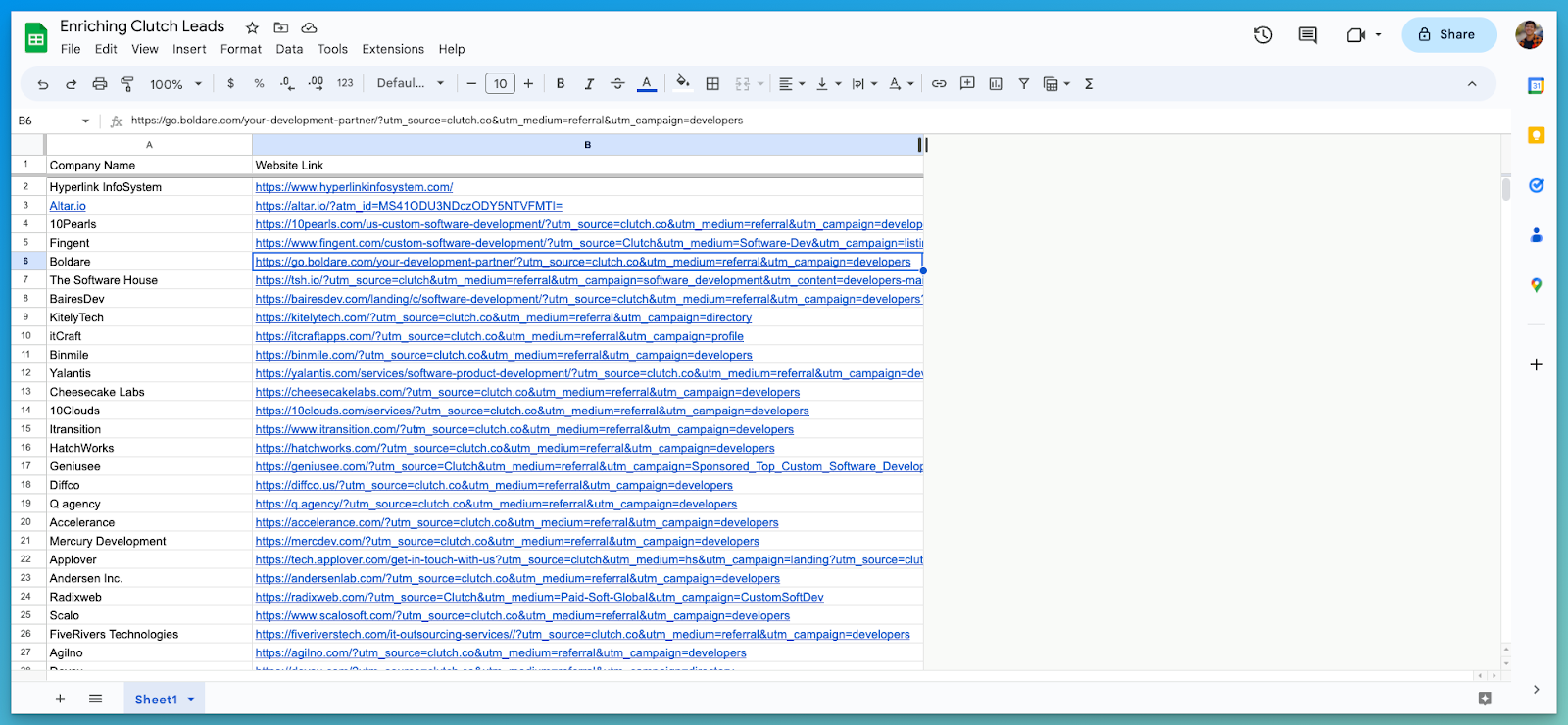View the cloud document status icon
Viewport: 1568px width, 725px height.
pos(309,27)
